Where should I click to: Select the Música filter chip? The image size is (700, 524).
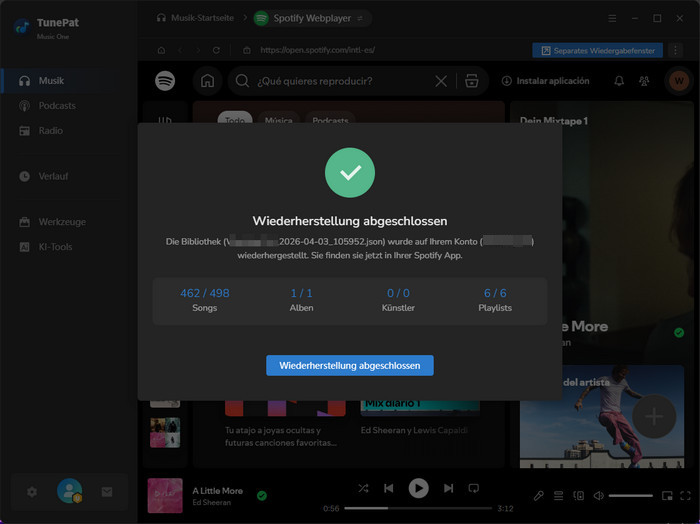(279, 117)
